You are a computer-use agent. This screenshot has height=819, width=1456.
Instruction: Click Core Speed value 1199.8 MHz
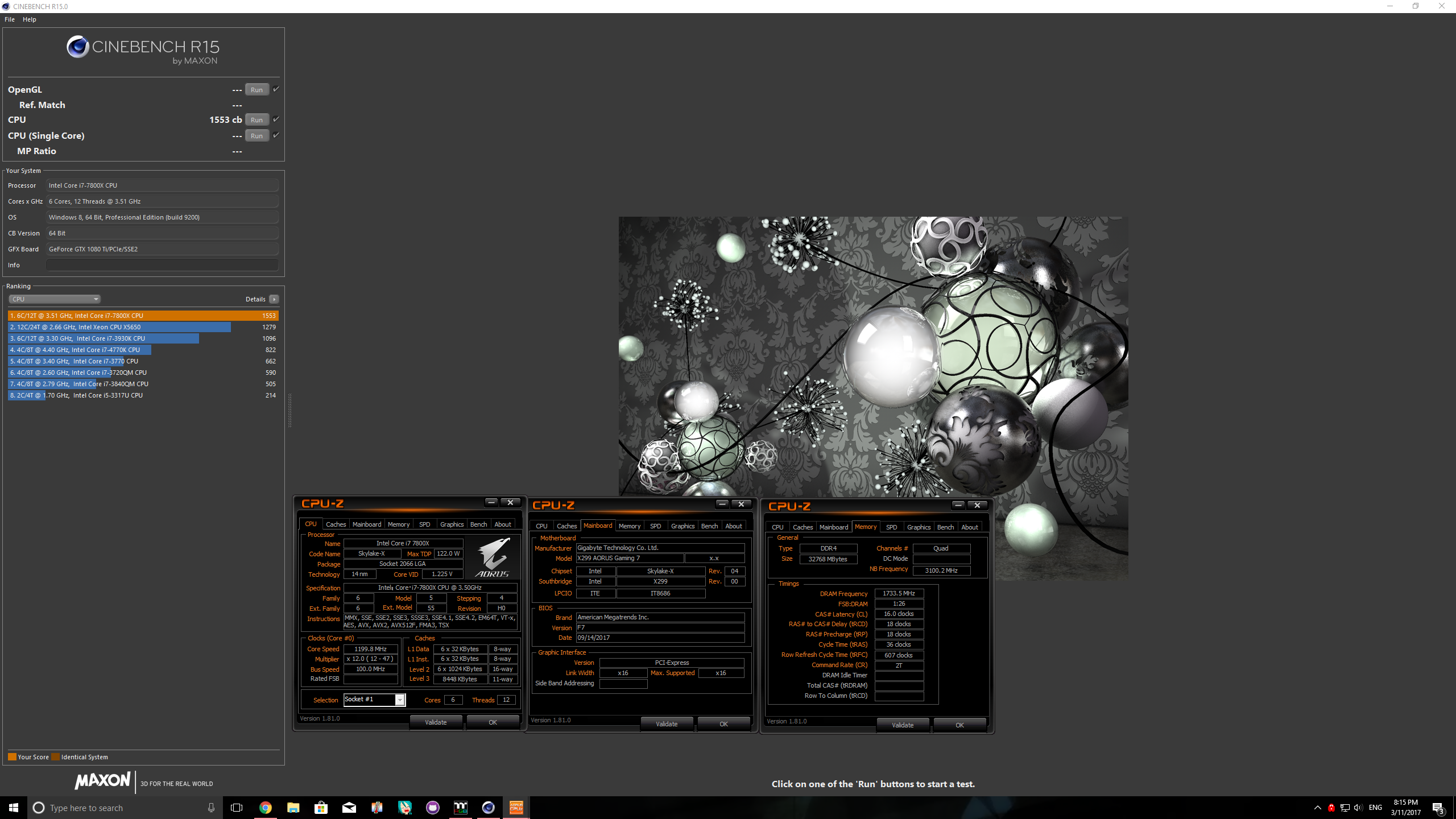[370, 649]
